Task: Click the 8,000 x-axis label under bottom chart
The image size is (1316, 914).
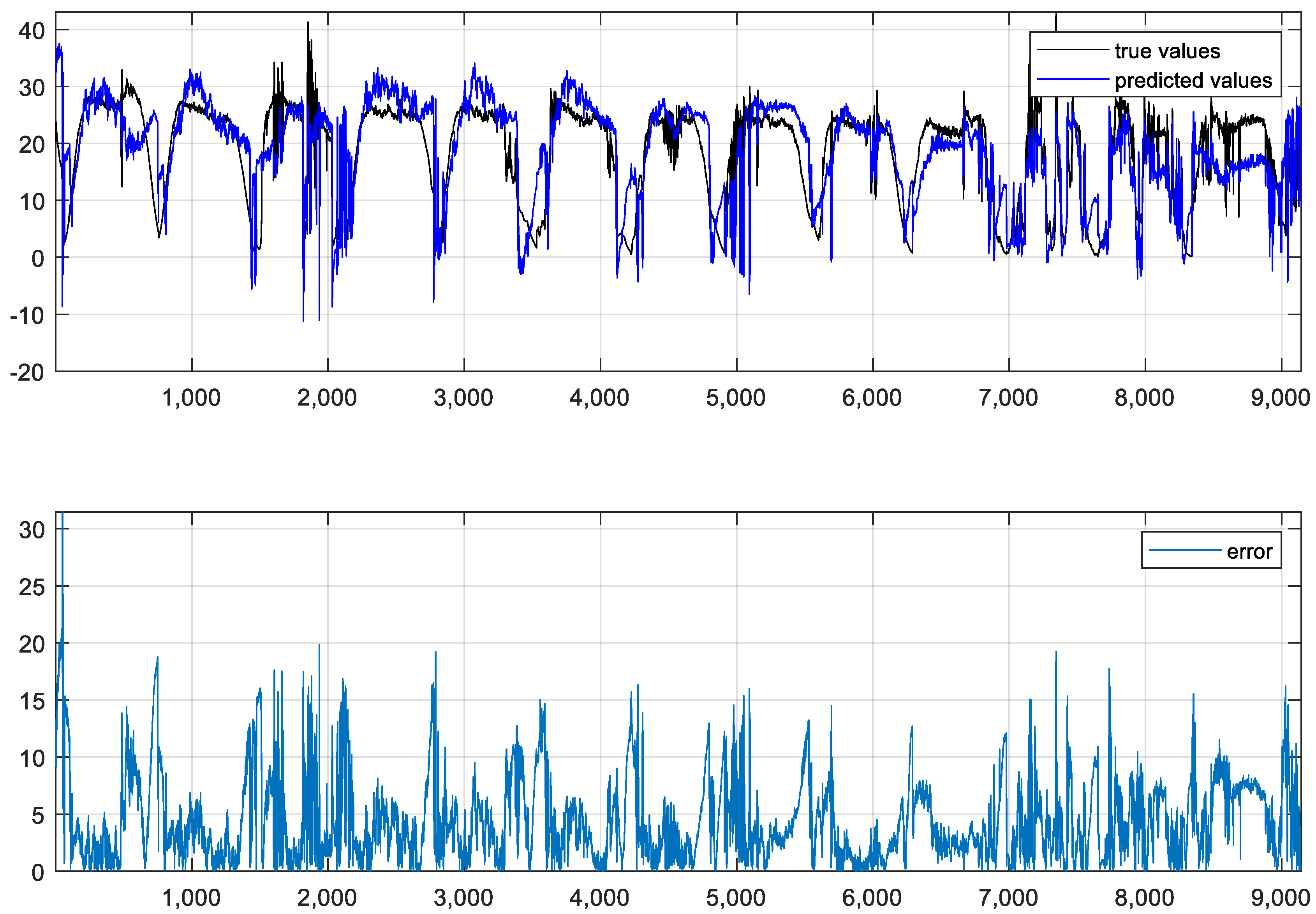Action: click(1144, 898)
